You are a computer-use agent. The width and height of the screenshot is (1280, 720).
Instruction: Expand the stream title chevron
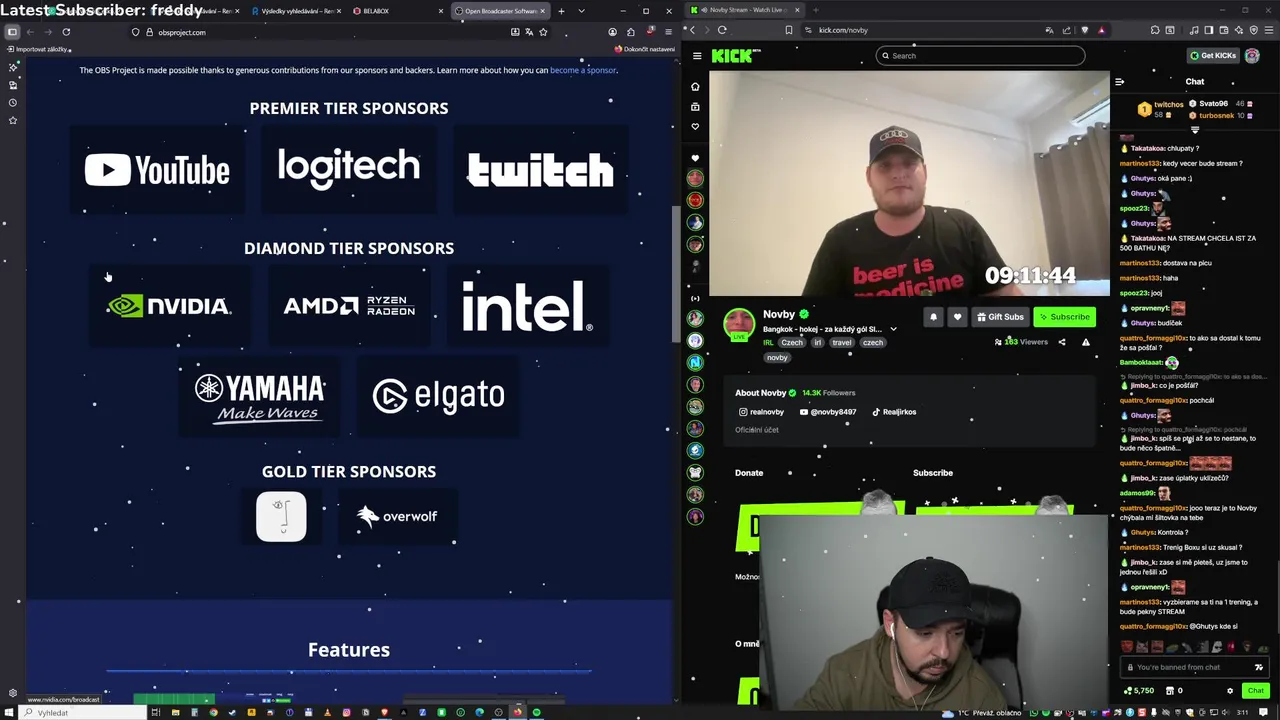point(893,329)
